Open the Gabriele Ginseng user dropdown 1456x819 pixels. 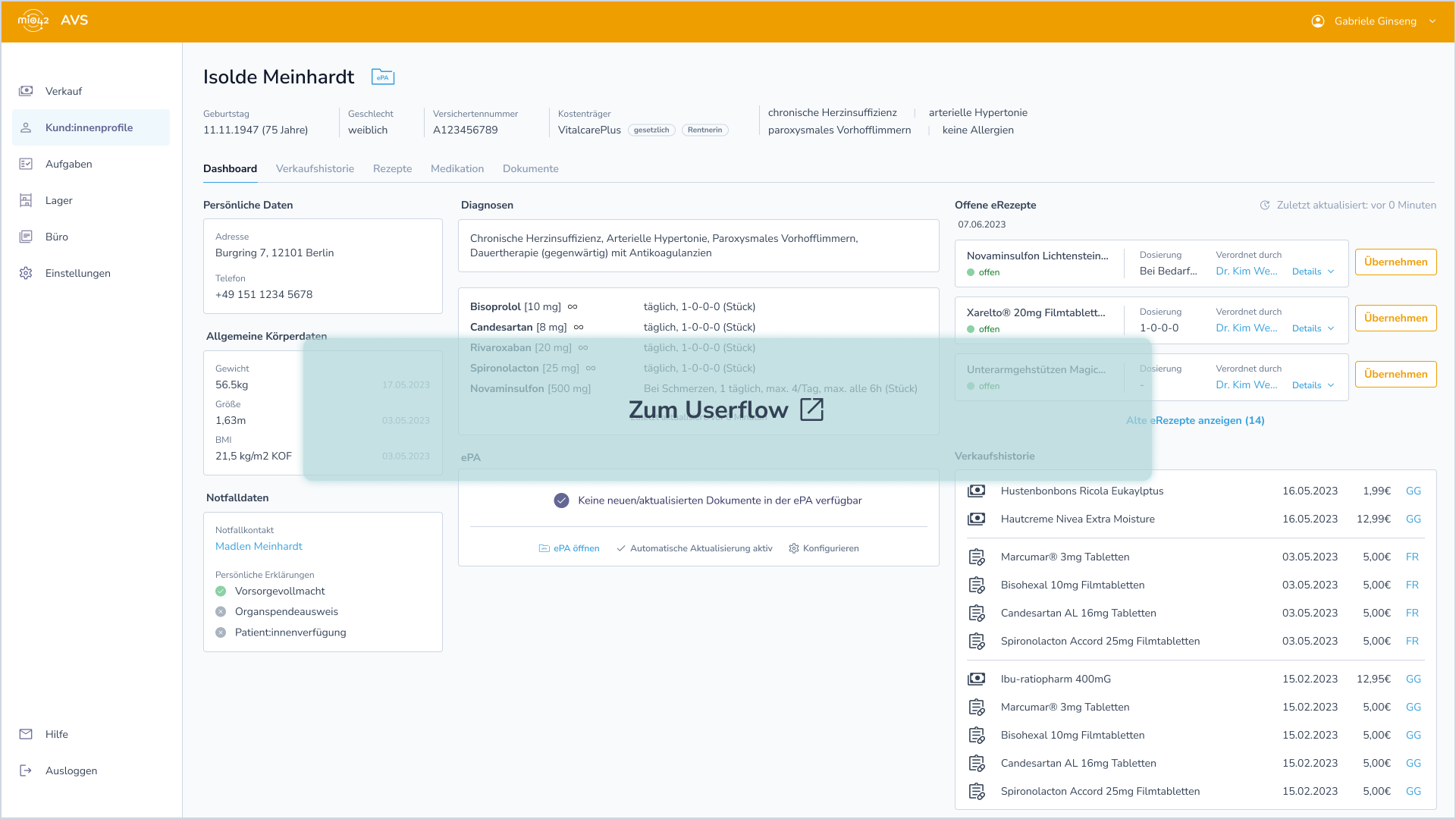point(1375,21)
